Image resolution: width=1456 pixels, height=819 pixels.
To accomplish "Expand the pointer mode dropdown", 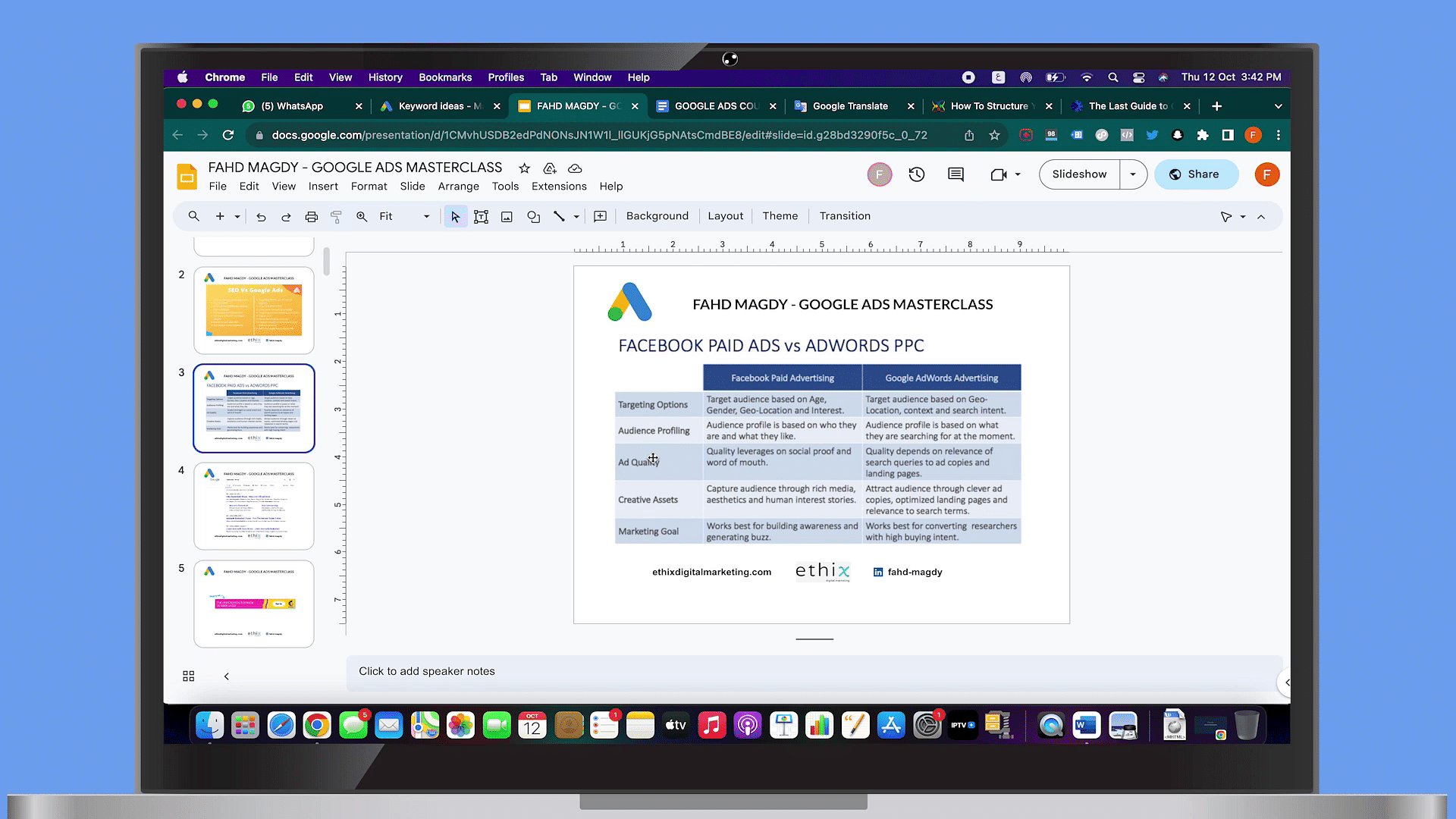I will tap(1243, 217).
